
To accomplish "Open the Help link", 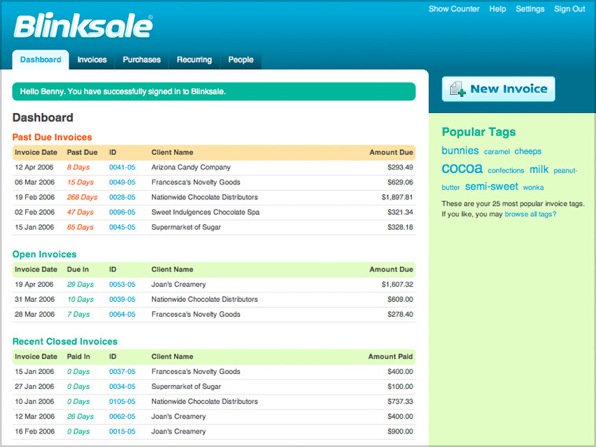I will pos(498,9).
